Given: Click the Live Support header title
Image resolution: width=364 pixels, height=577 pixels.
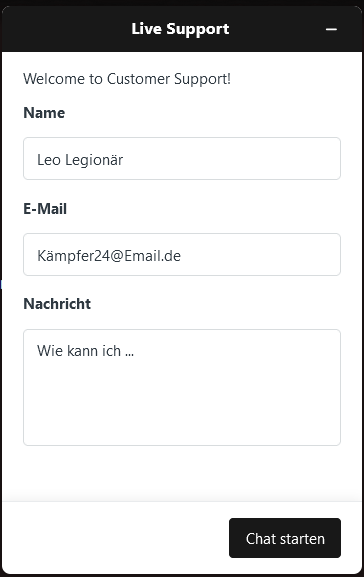Looking at the screenshot, I should pos(180,29).
